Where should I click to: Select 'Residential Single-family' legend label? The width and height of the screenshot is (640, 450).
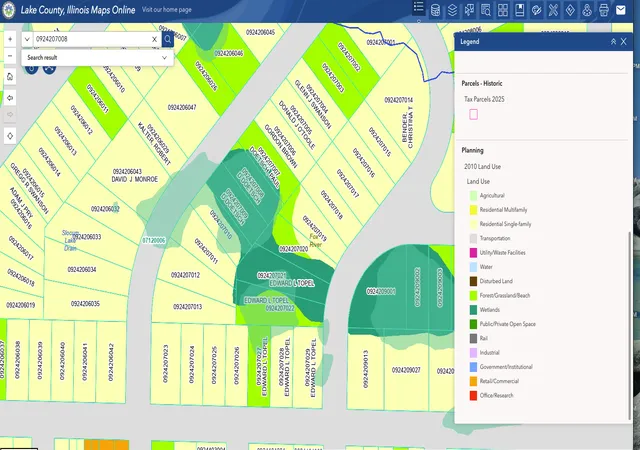[505, 224]
